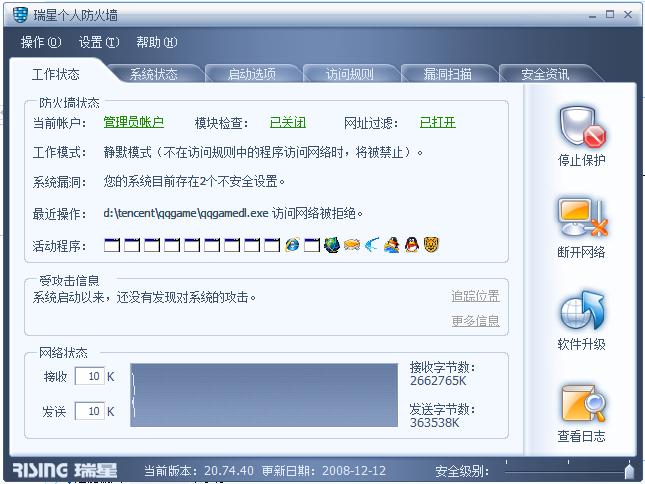
Task: Select the orange flat-shaped active program icon
Action: (352, 245)
